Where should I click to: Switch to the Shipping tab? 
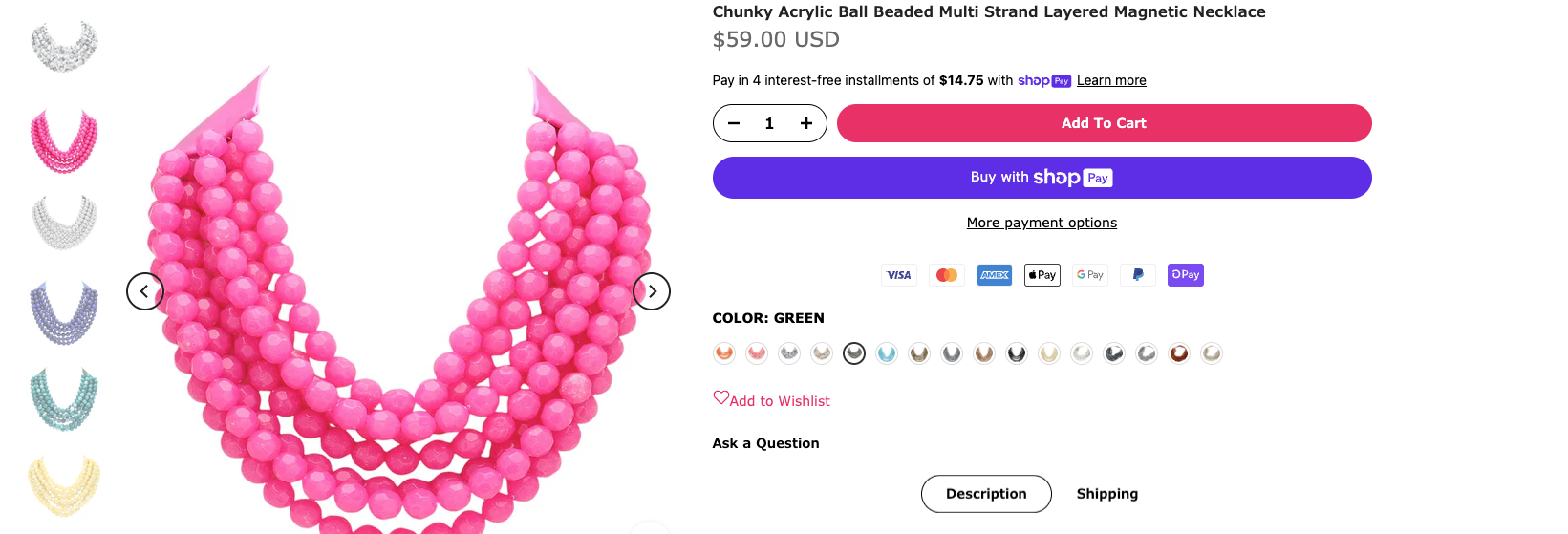click(x=1106, y=494)
